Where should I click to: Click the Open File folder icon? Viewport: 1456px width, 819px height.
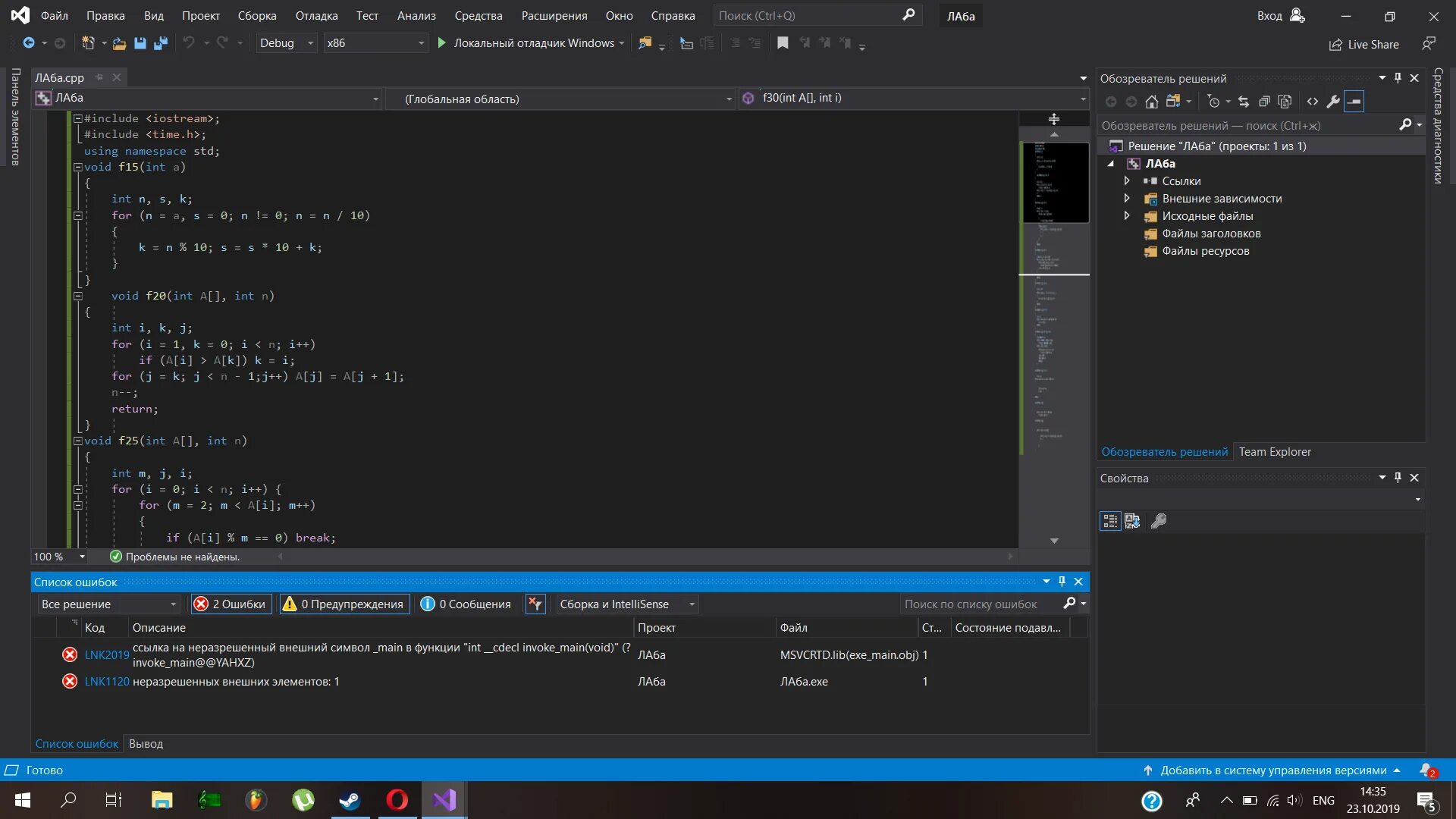[x=119, y=43]
